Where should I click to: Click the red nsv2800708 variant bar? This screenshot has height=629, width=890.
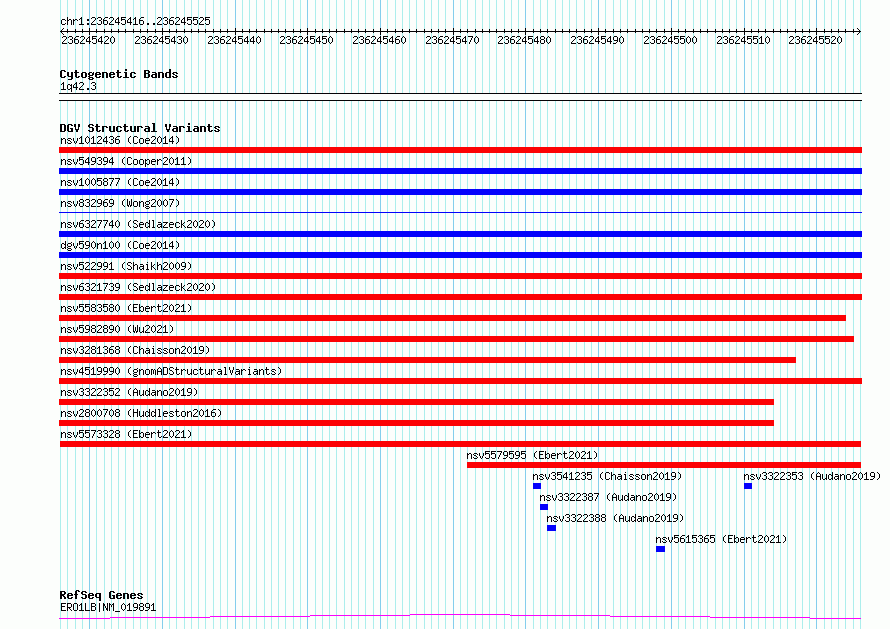[x=417, y=423]
